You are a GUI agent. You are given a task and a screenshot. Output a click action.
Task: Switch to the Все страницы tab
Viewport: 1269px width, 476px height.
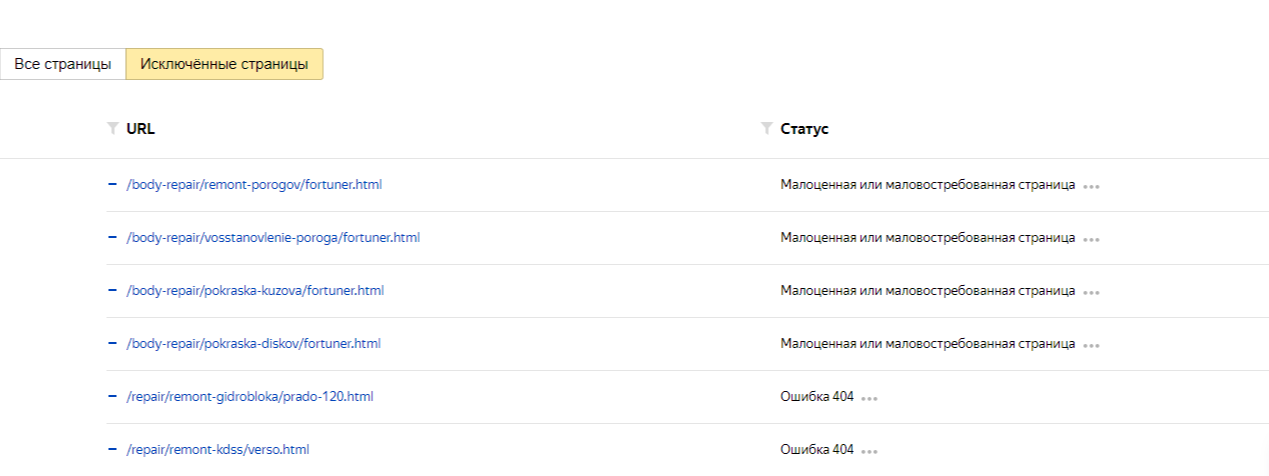pos(63,64)
